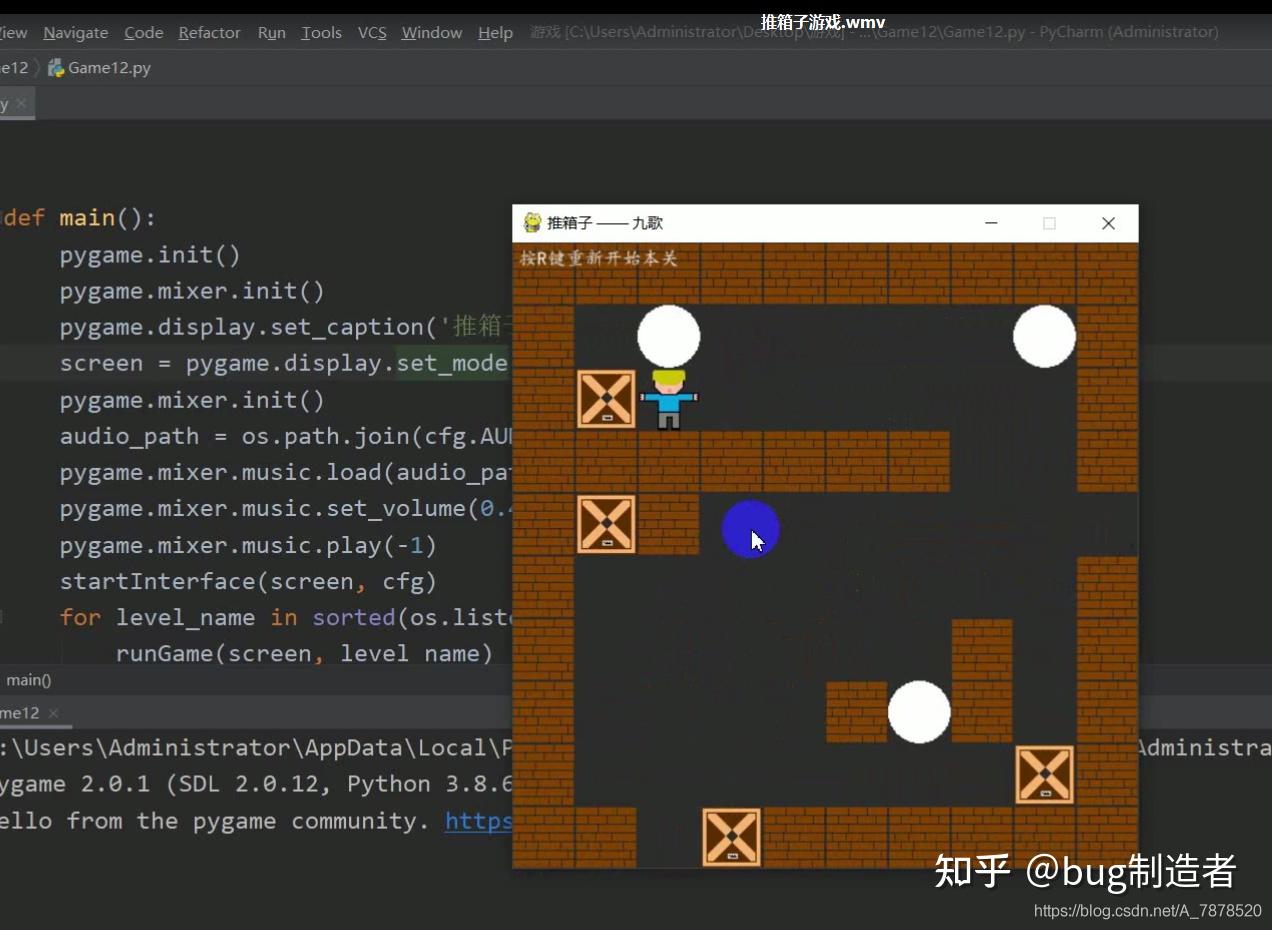The width and height of the screenshot is (1272, 930).
Task: Close the me12 console tab
Action: [x=55, y=713]
